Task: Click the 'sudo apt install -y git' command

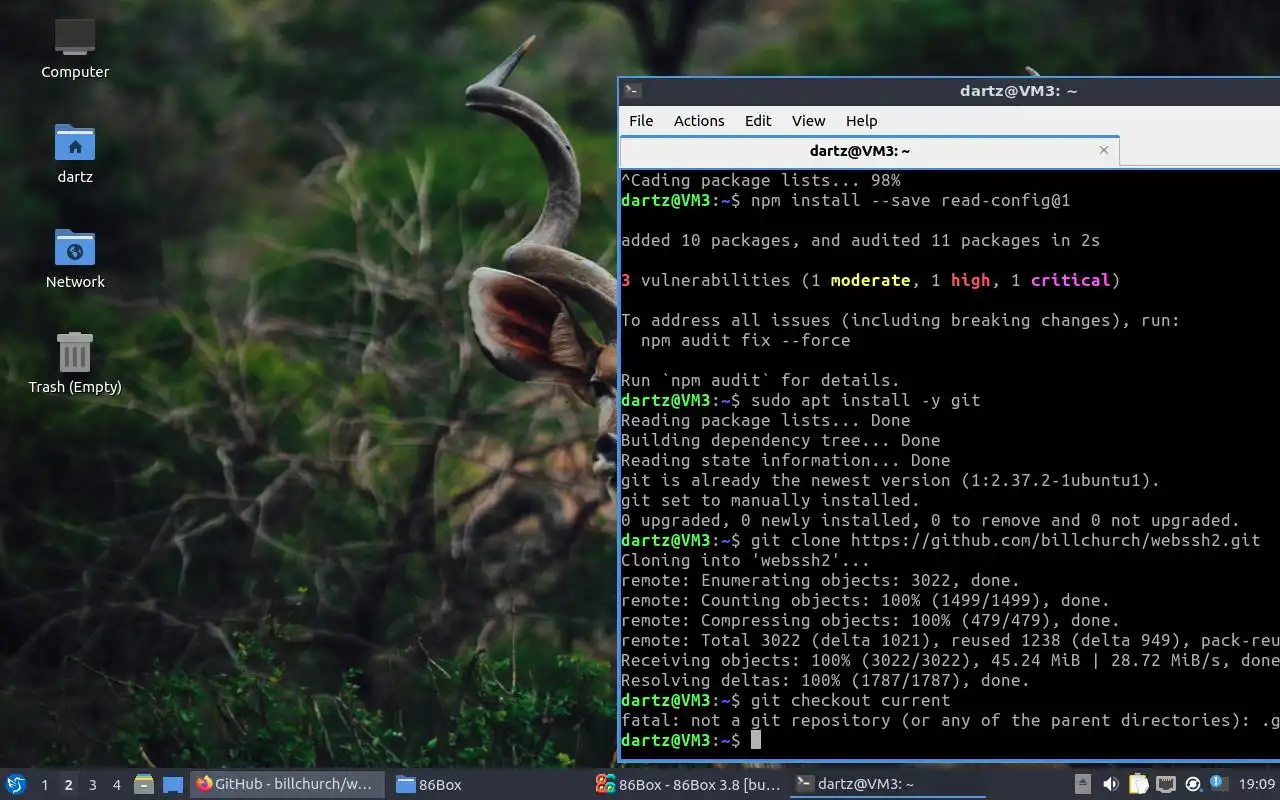Action: [x=865, y=400]
